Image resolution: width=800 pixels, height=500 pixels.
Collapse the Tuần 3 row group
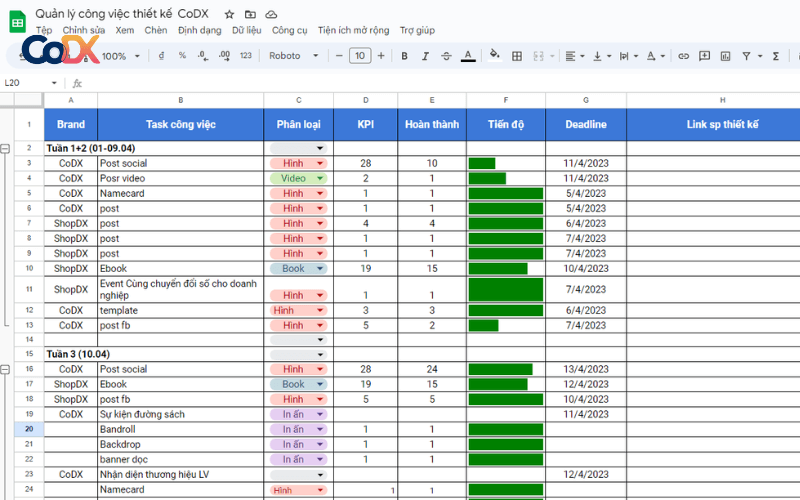click(5, 369)
